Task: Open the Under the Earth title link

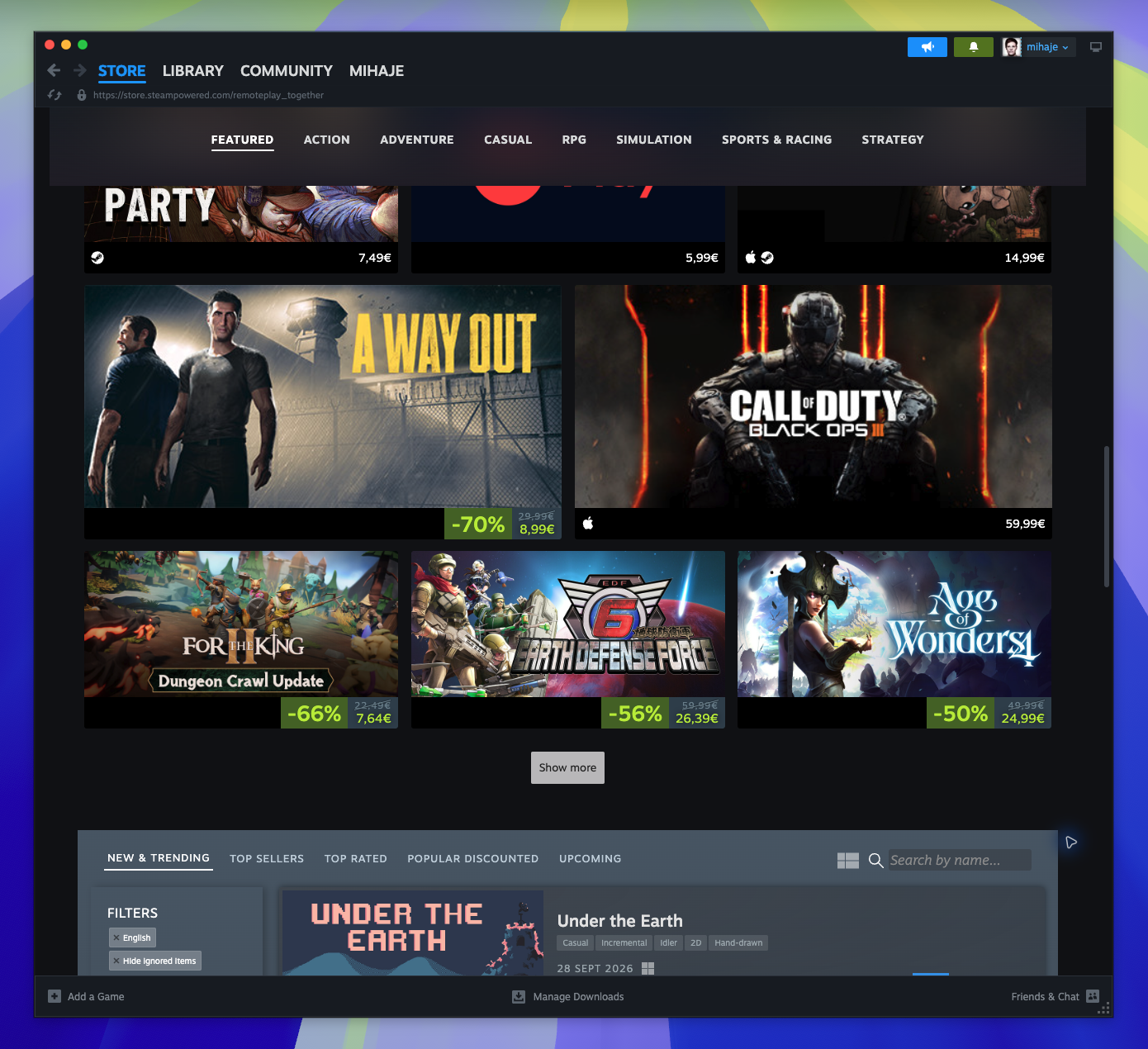Action: pyautogui.click(x=620, y=921)
